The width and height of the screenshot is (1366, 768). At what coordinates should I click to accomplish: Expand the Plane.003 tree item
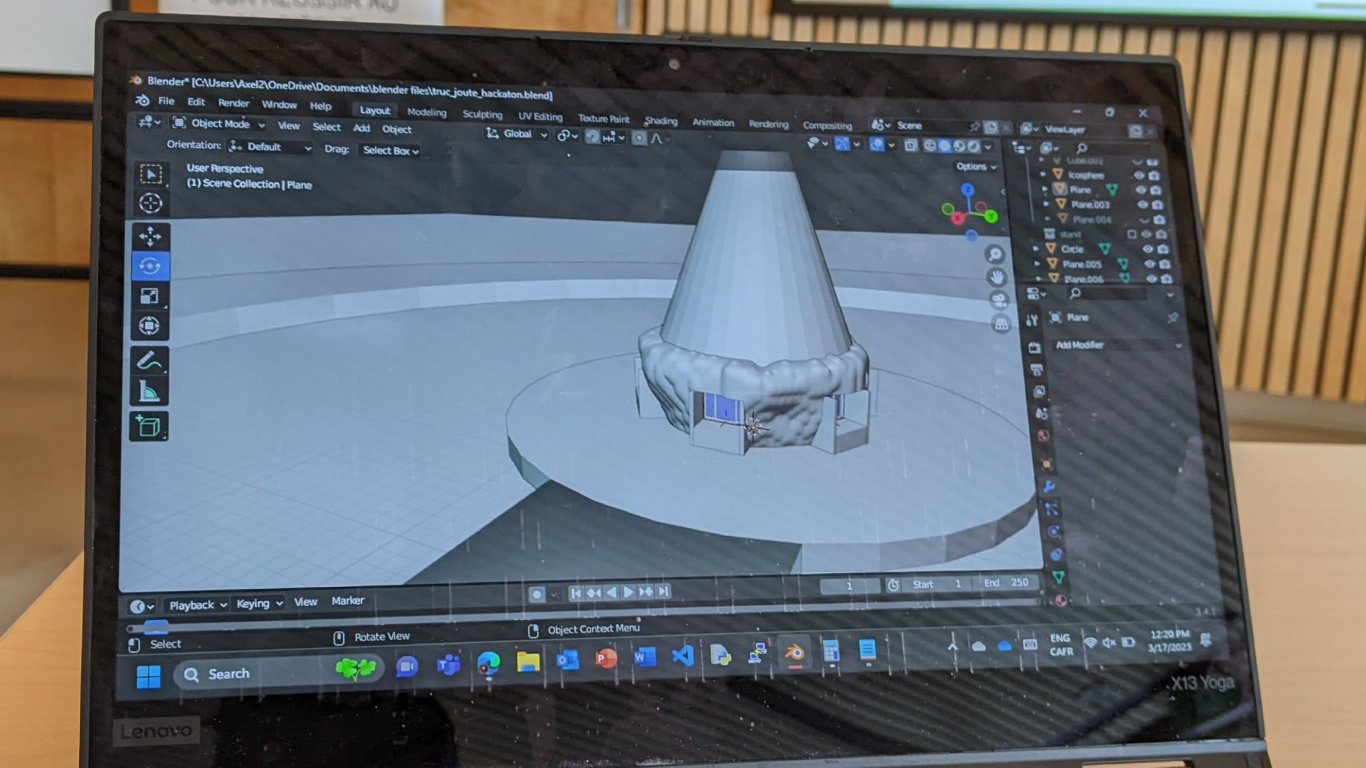(x=1046, y=204)
